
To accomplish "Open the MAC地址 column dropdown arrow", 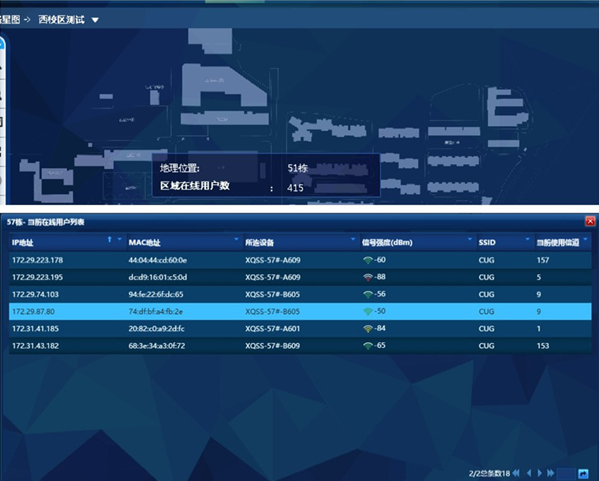I will pyautogui.click(x=236, y=239).
